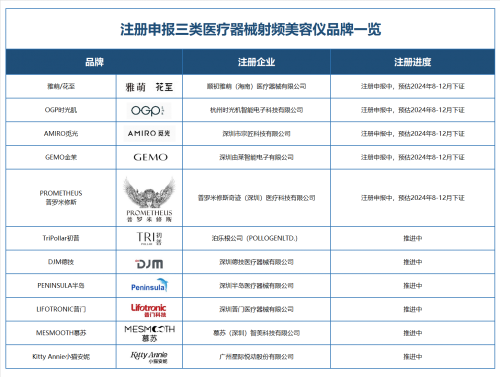Select the brand name cell PROMETHEUS 普罗米修斯

click(x=61, y=198)
